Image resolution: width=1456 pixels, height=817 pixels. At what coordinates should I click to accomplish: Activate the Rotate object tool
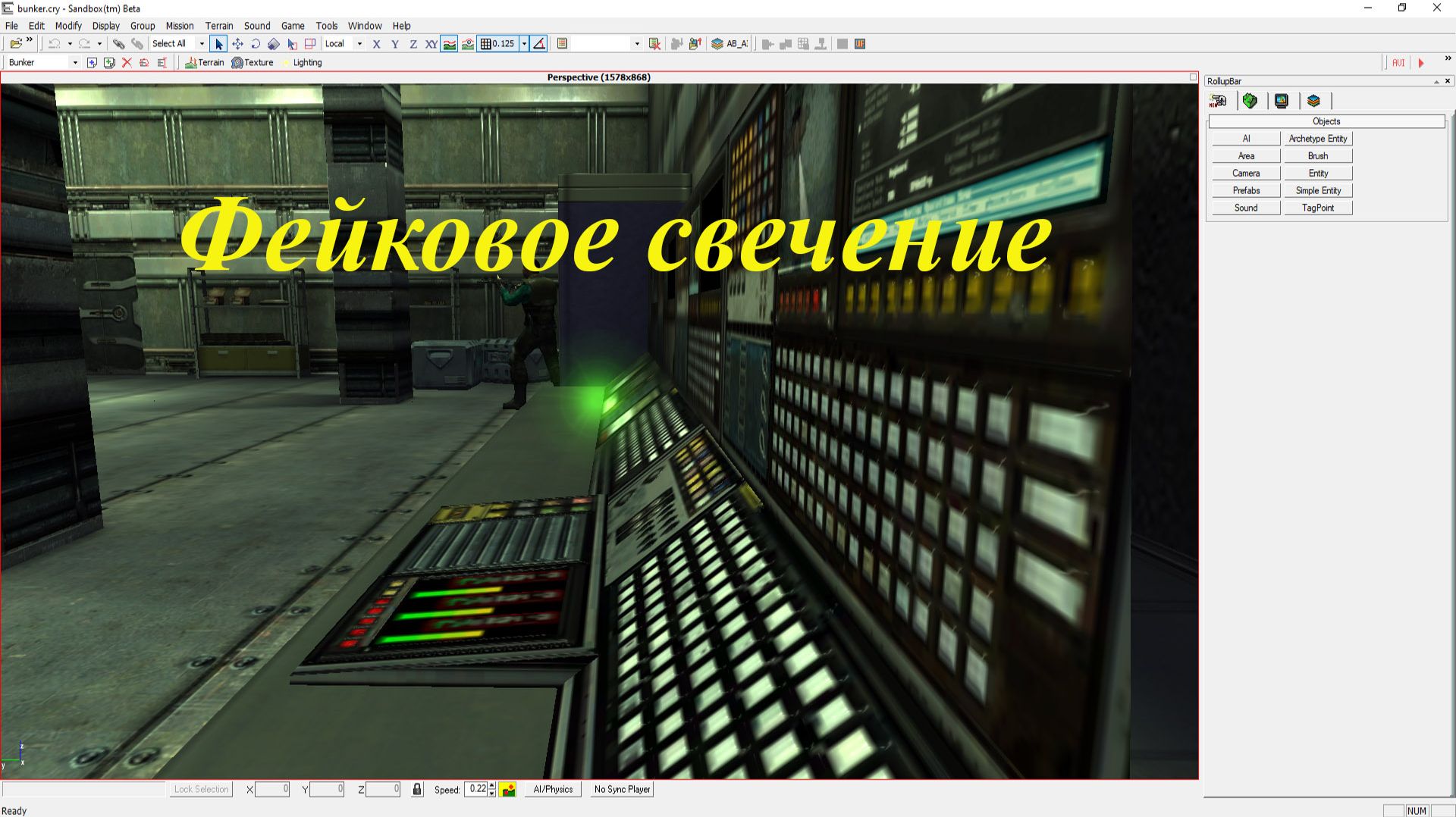click(256, 43)
